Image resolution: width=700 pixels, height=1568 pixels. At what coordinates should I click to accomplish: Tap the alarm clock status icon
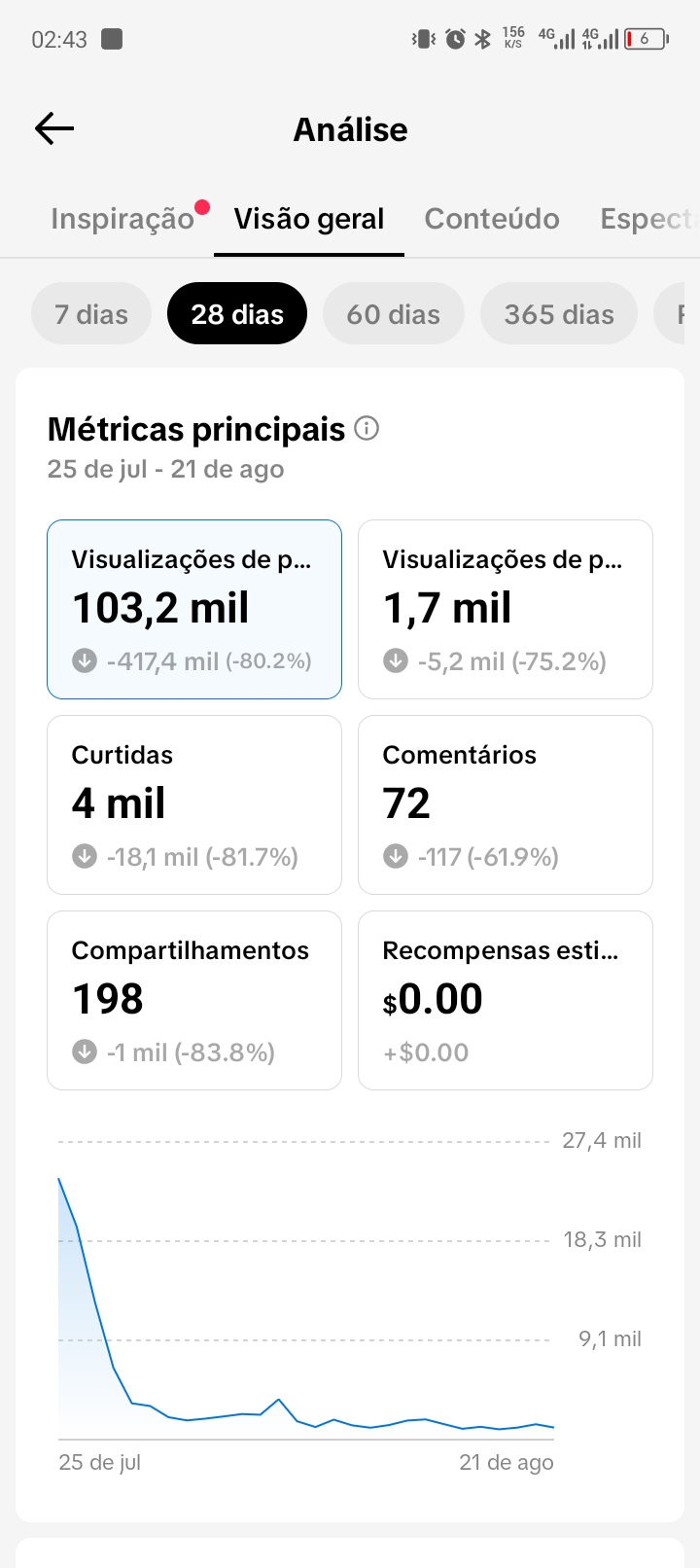tap(455, 39)
